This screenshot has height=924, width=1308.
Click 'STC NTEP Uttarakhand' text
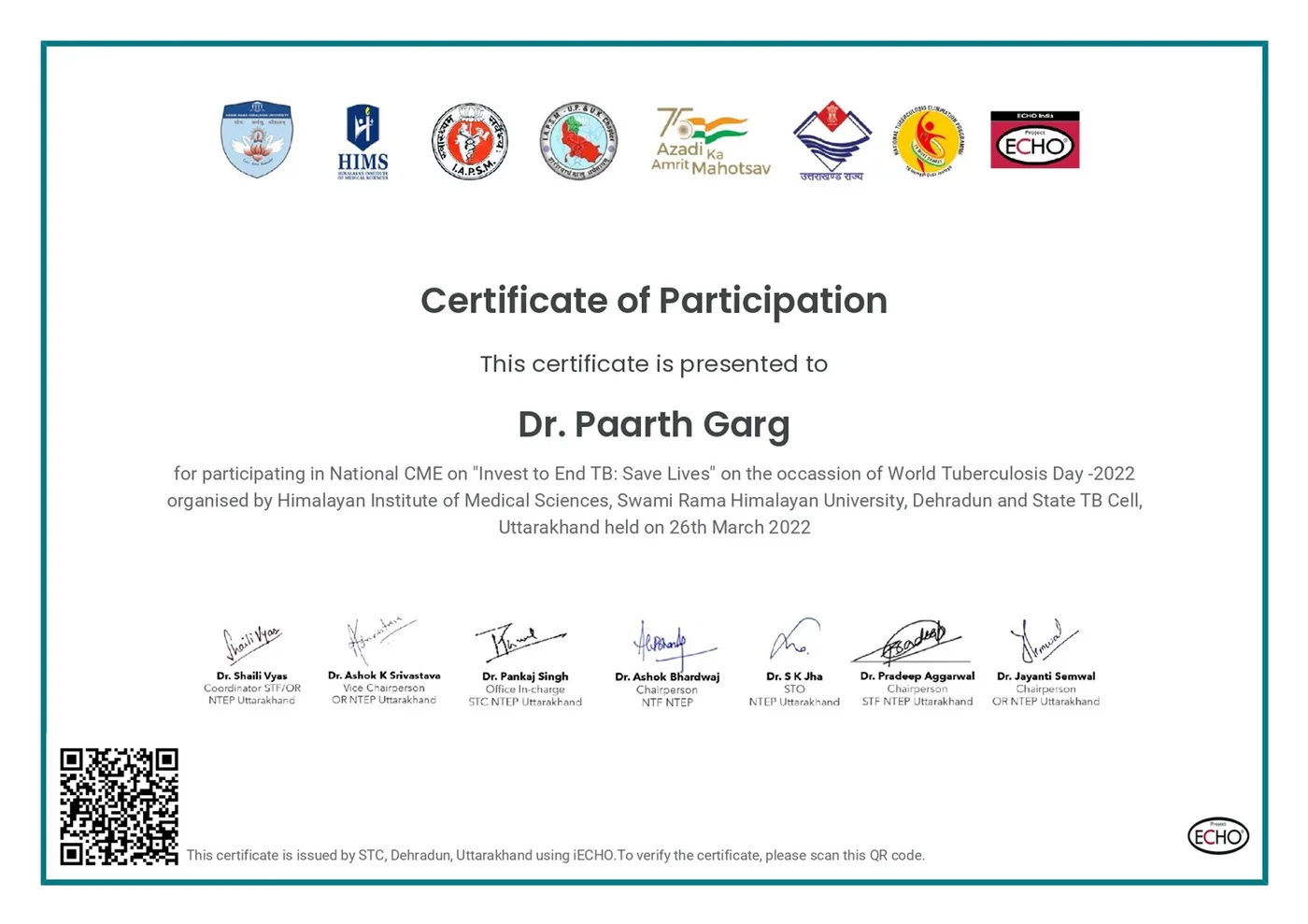(525, 702)
